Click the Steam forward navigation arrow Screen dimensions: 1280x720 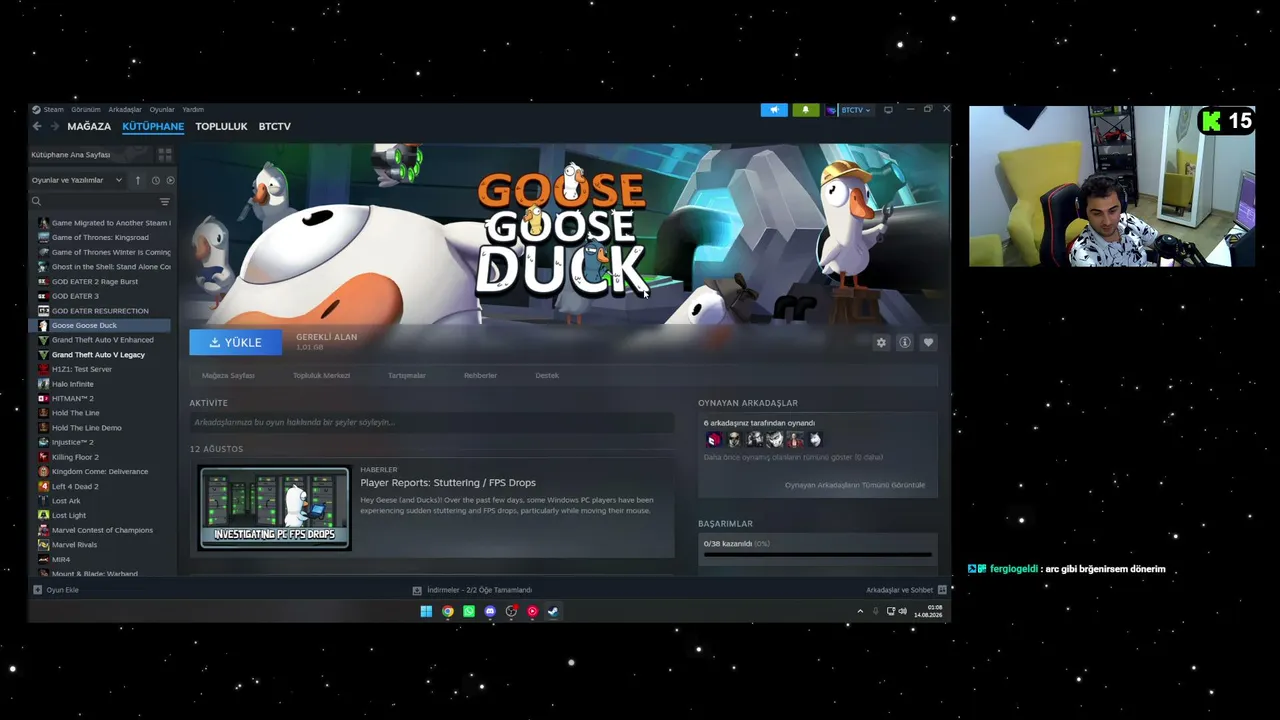pos(54,126)
